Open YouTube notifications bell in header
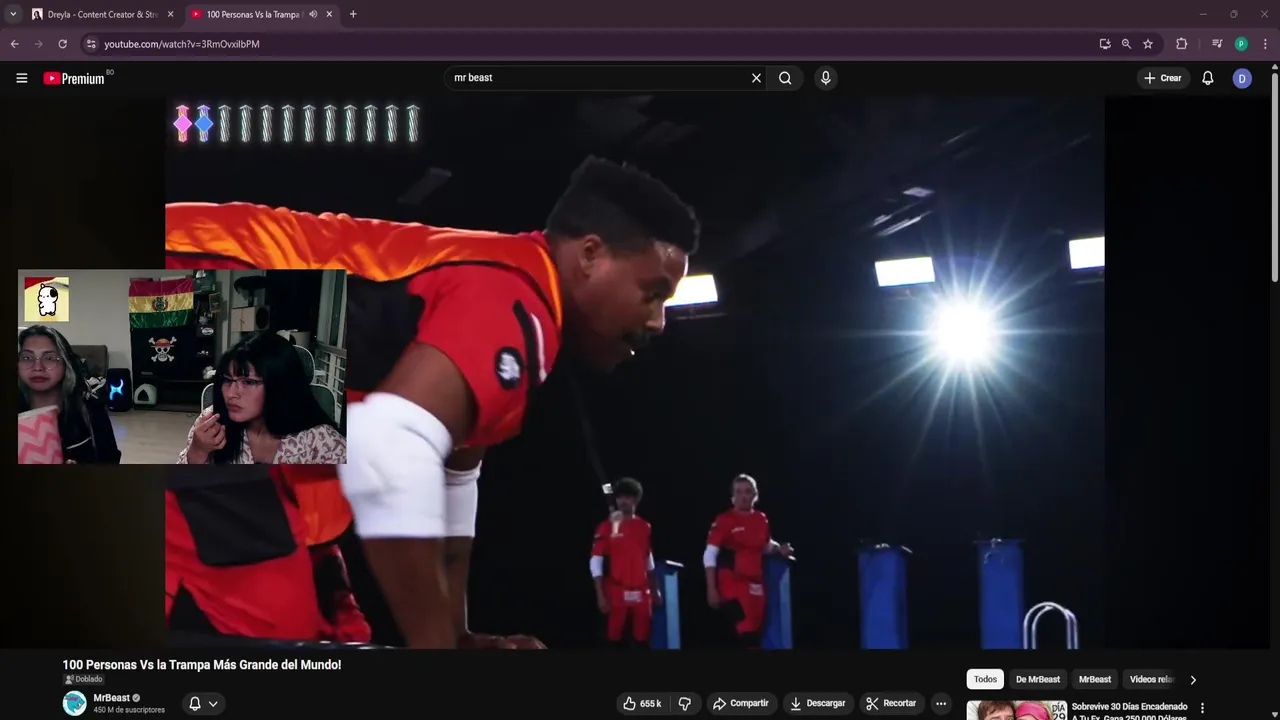The image size is (1280, 720). (x=1207, y=78)
